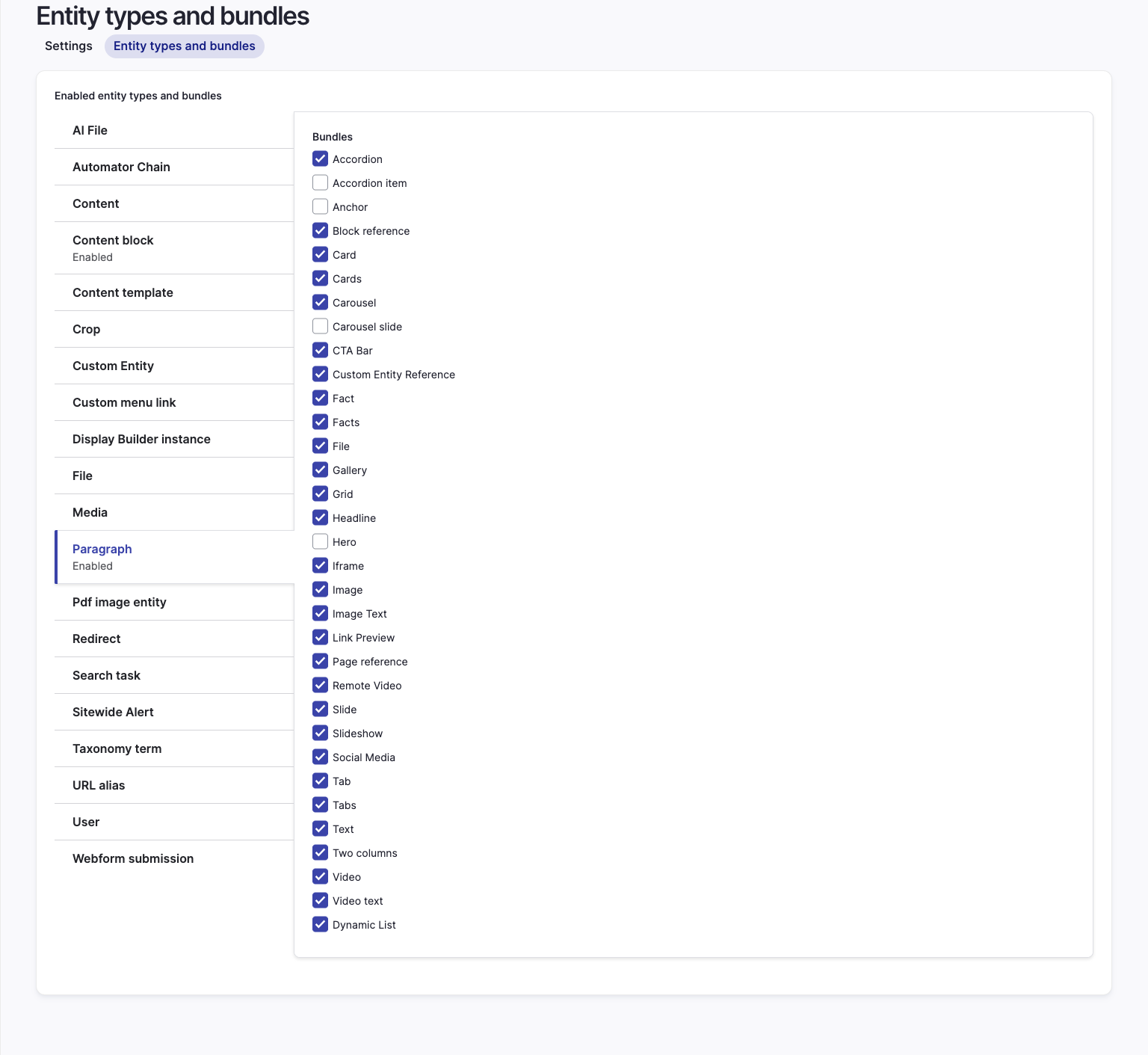
Task: Open the AI File vertical tab
Action: (174, 130)
